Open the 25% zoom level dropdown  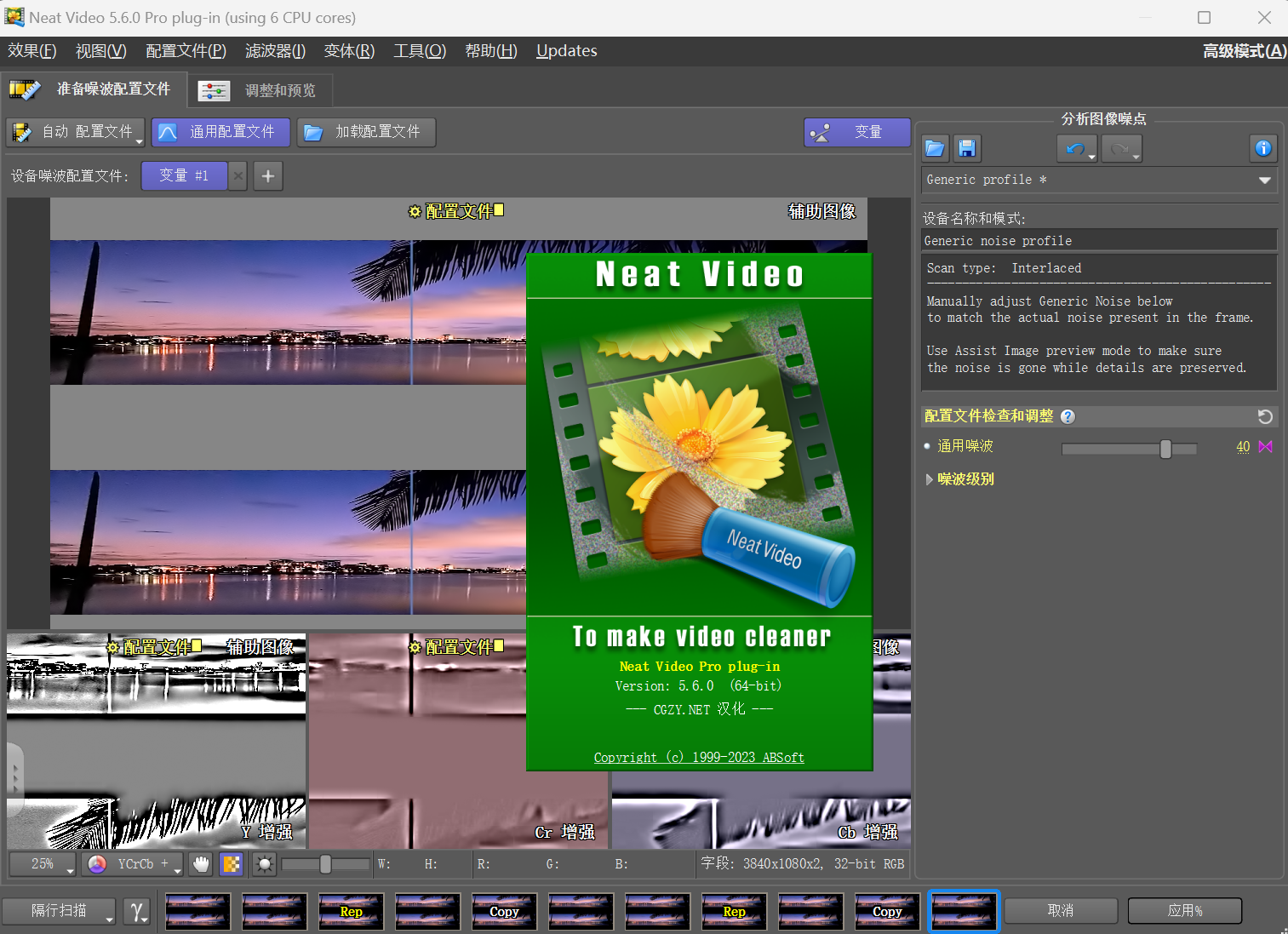pyautogui.click(x=43, y=864)
